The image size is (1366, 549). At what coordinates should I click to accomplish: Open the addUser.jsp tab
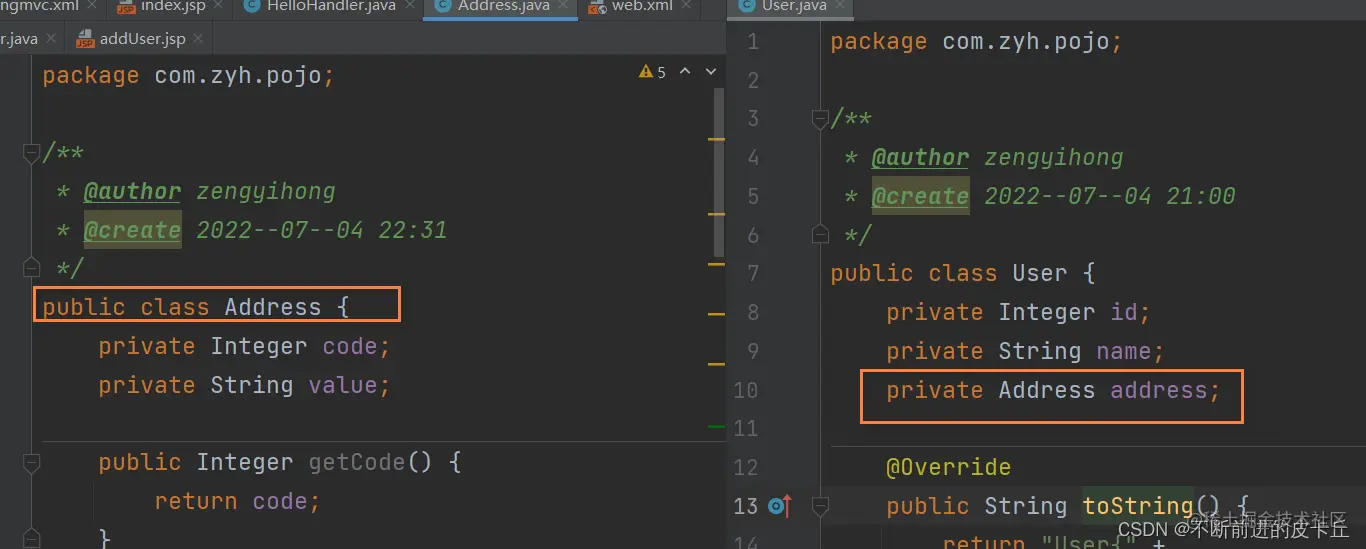[142, 39]
